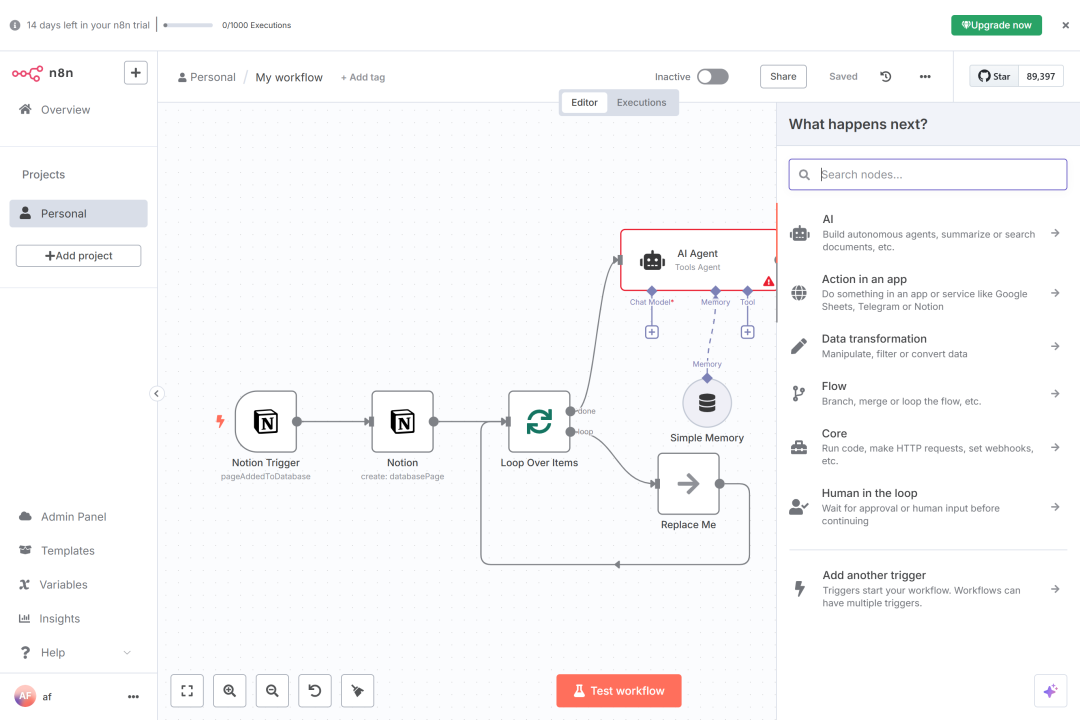Switch to the Executions tab

coord(641,102)
